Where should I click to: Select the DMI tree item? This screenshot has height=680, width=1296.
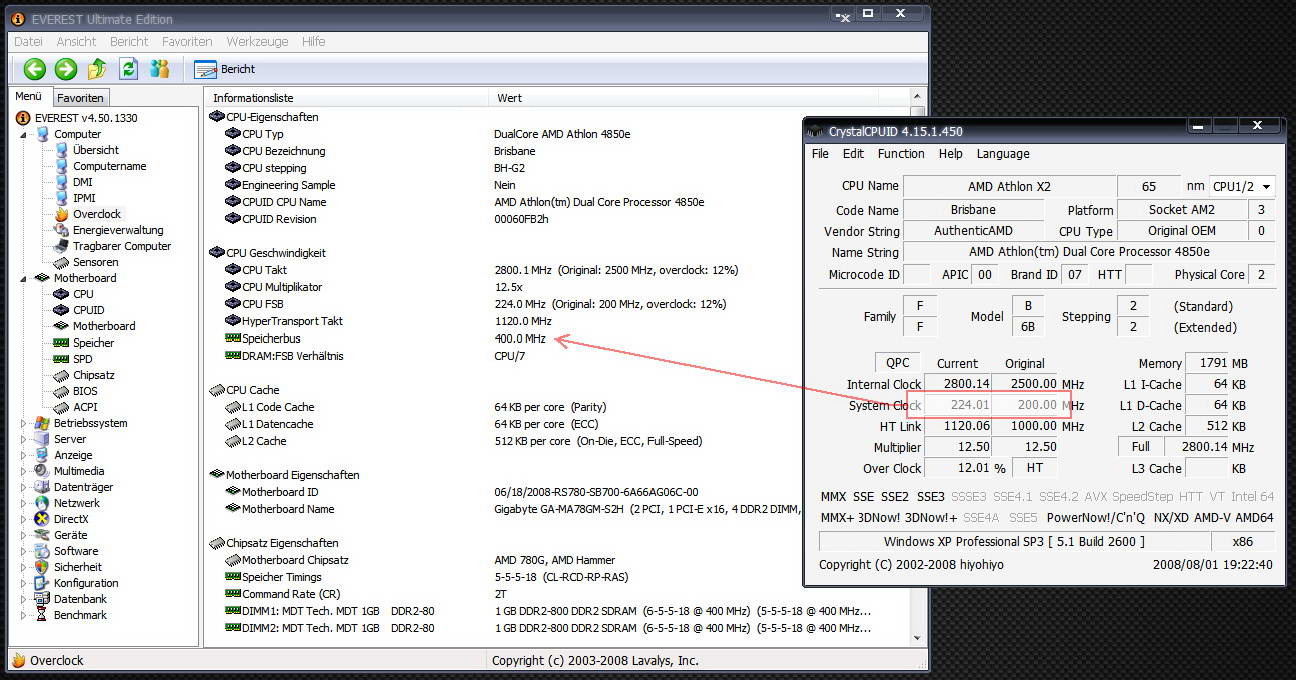tap(83, 182)
